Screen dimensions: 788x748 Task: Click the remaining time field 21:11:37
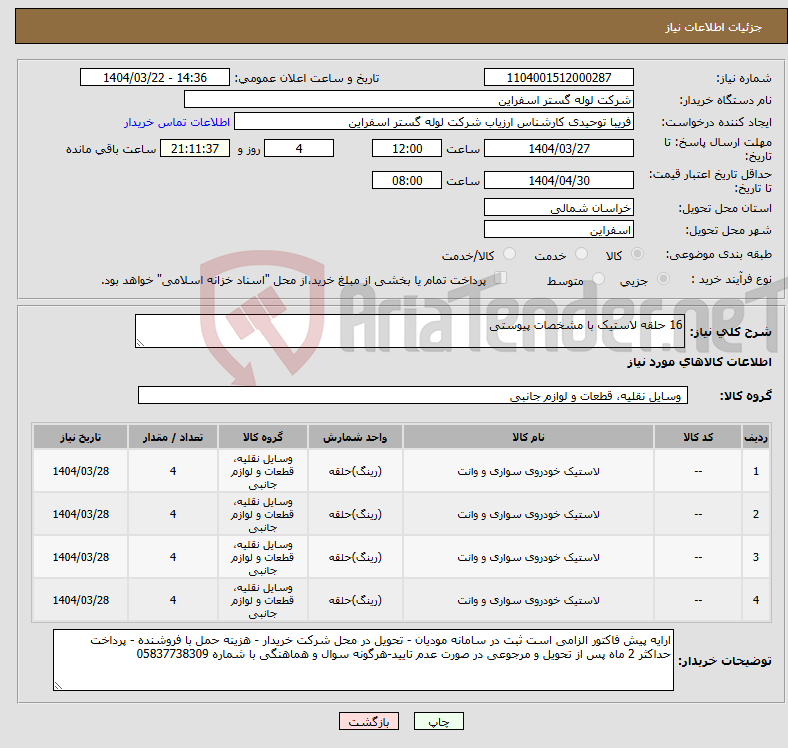tap(195, 148)
